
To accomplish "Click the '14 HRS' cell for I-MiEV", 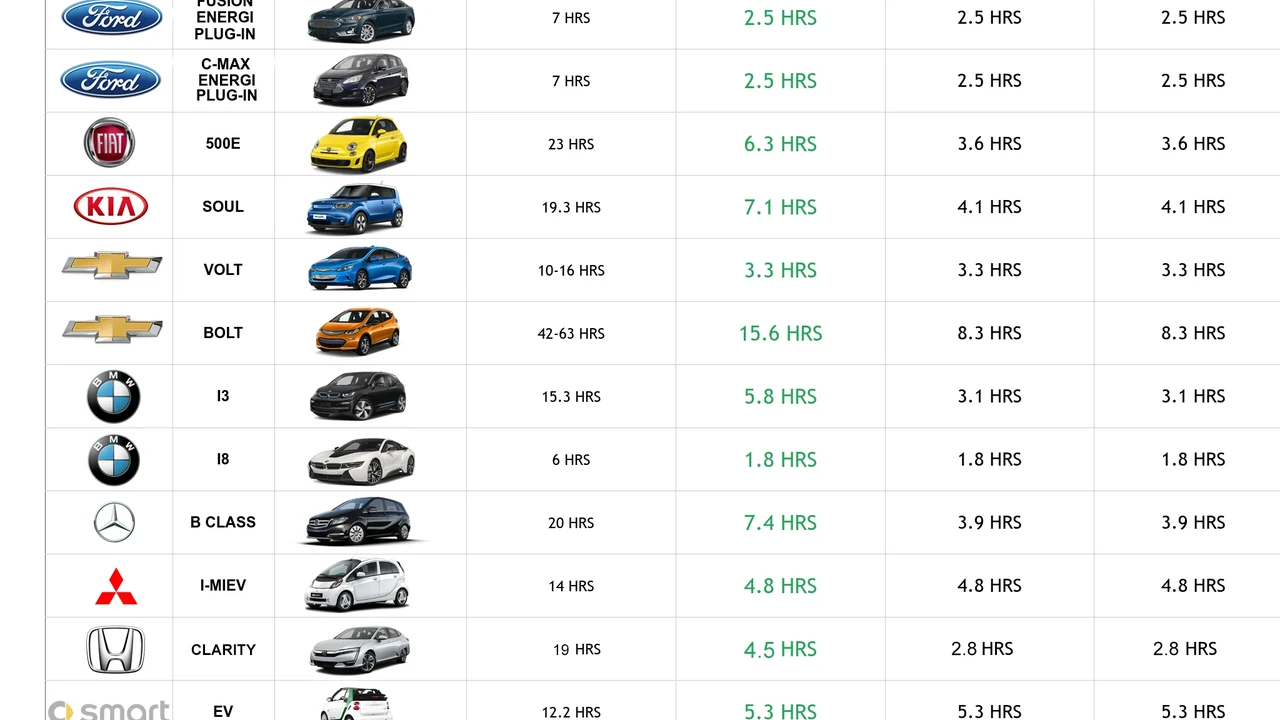I will [x=571, y=585].
